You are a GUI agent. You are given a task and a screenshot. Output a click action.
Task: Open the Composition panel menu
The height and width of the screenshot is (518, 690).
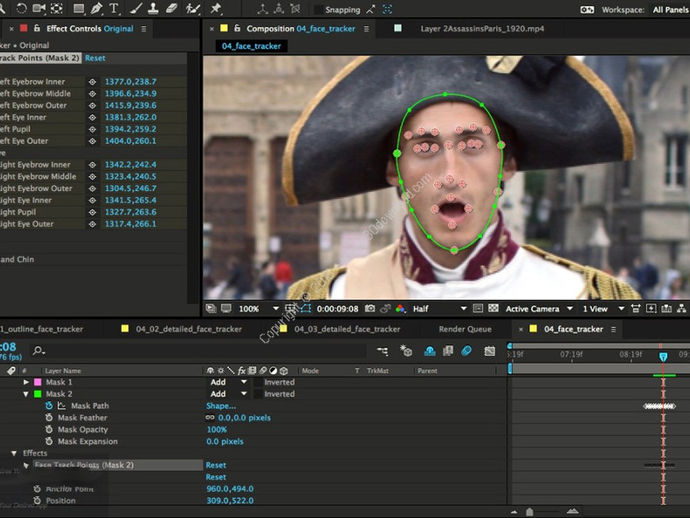[366, 29]
